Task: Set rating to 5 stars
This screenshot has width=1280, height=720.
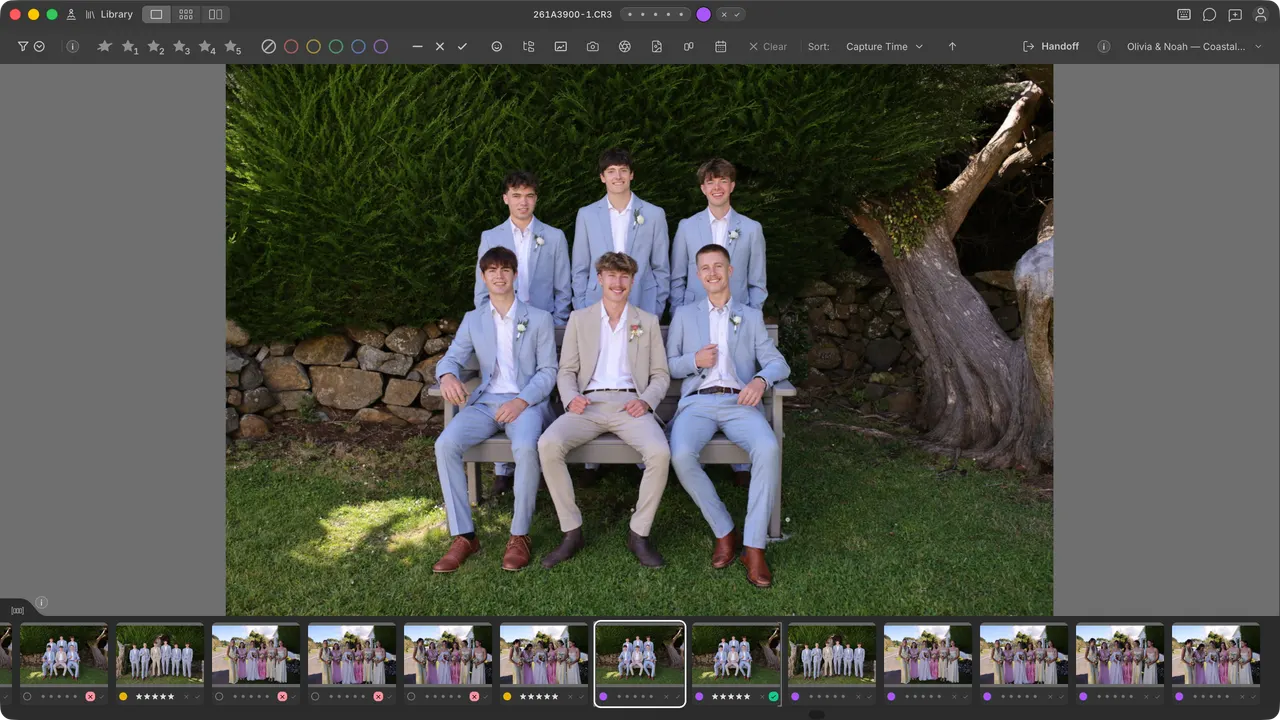Action: (x=233, y=47)
